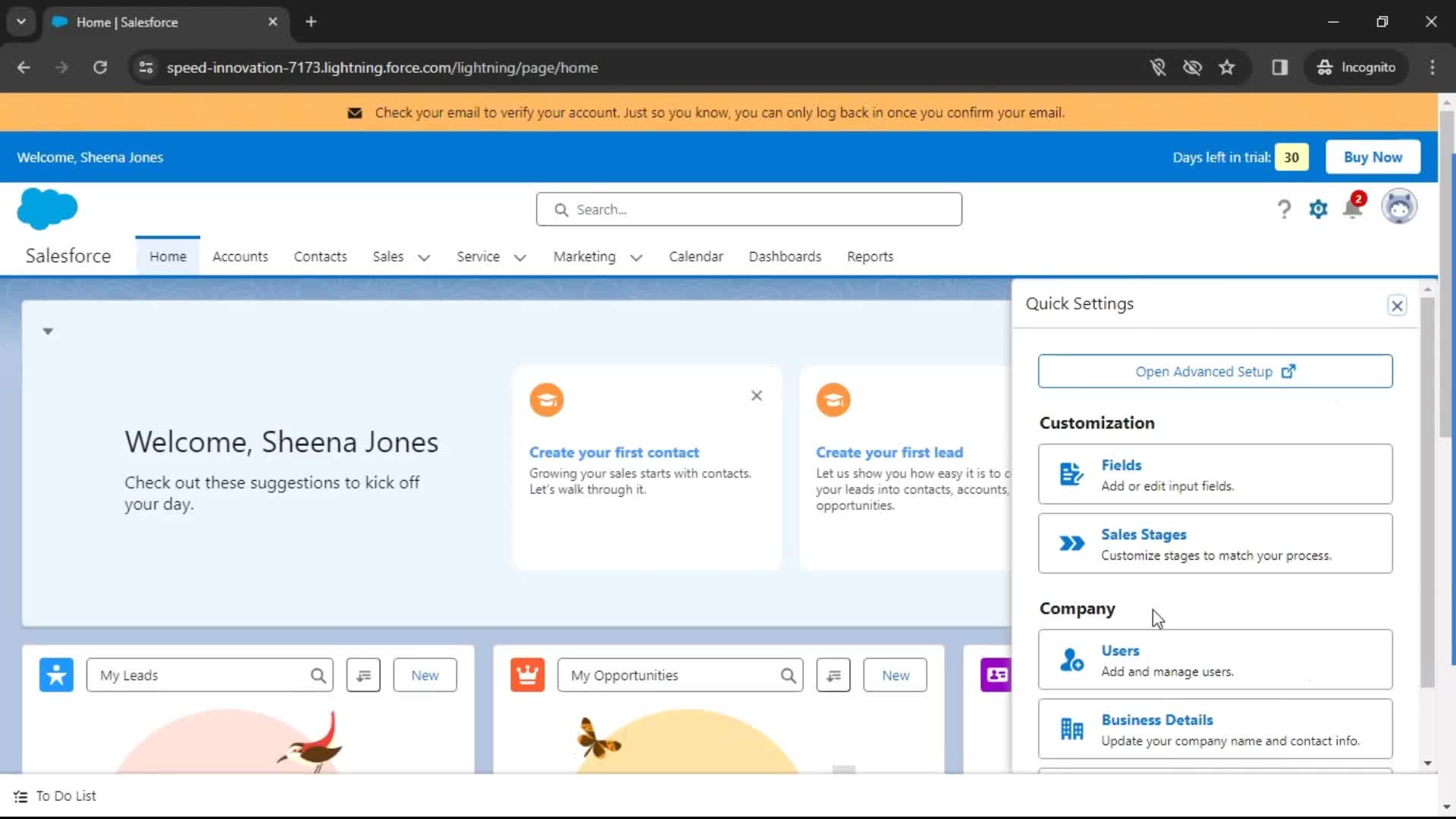Image resolution: width=1456 pixels, height=819 pixels.
Task: Click the graduation cap icon on lead card
Action: [x=833, y=400]
